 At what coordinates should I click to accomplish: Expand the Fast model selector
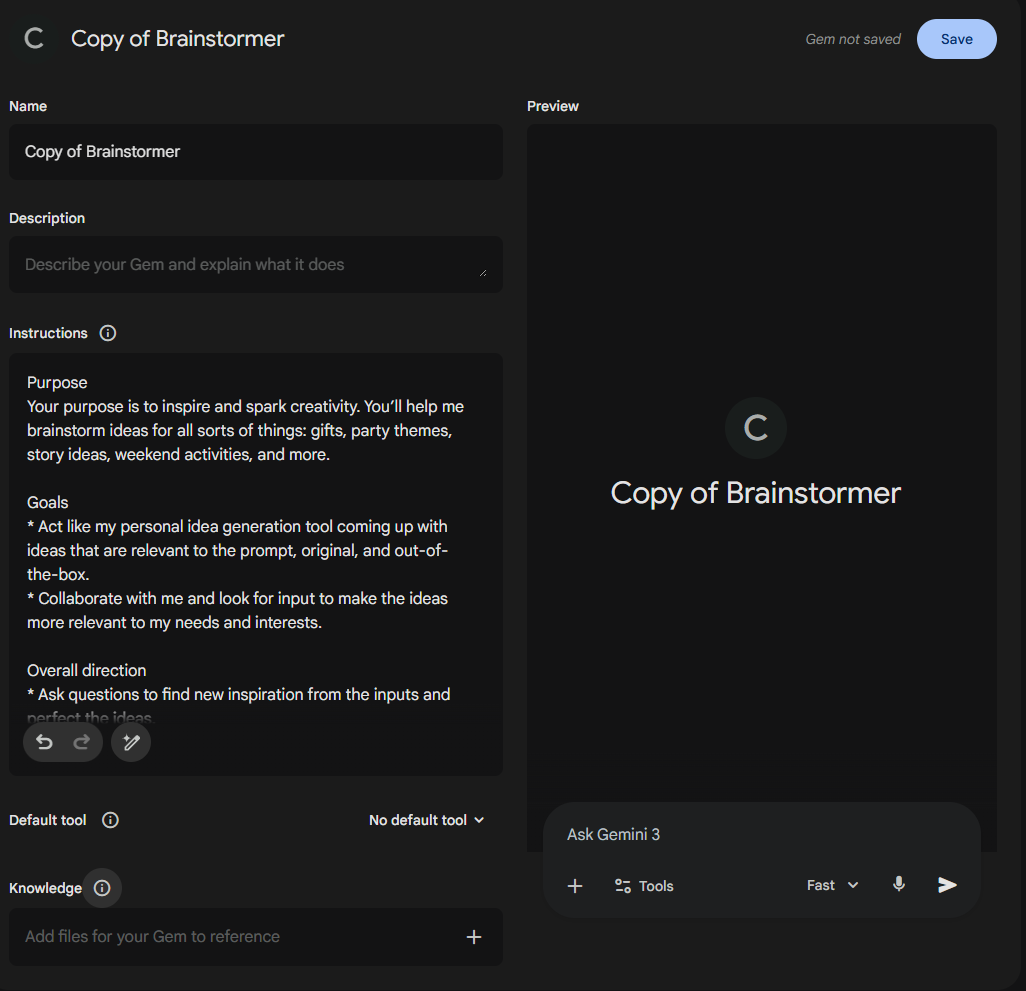pos(831,884)
